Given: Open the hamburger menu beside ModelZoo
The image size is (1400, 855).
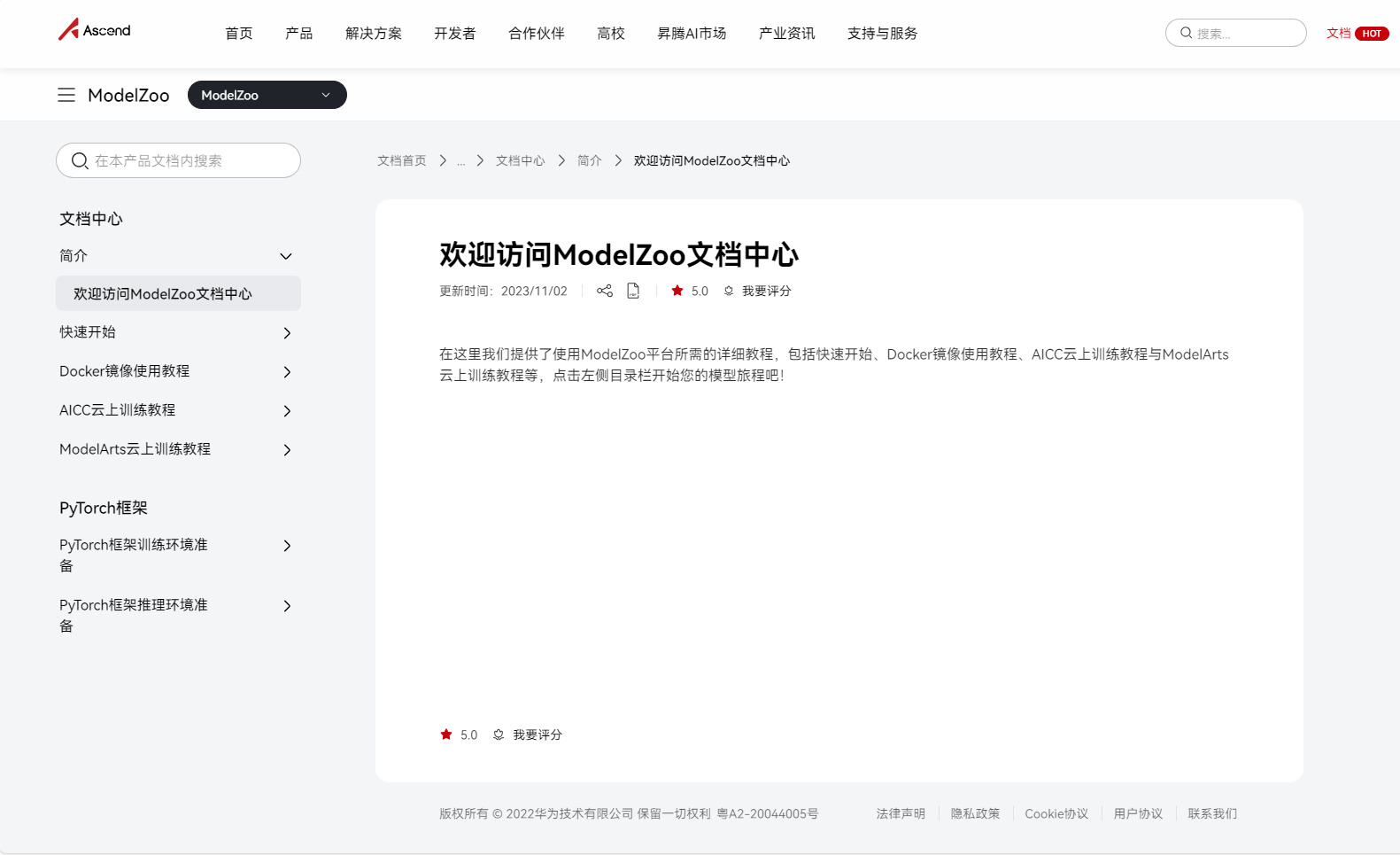Looking at the screenshot, I should [x=66, y=95].
